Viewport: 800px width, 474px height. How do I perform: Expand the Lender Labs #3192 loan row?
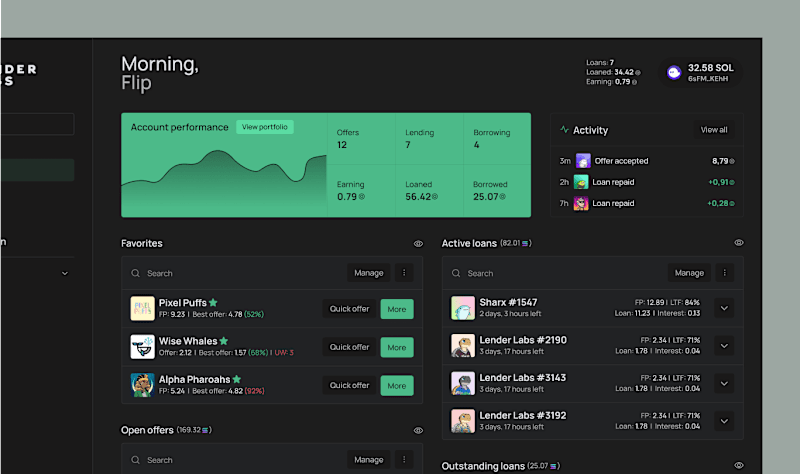[724, 421]
